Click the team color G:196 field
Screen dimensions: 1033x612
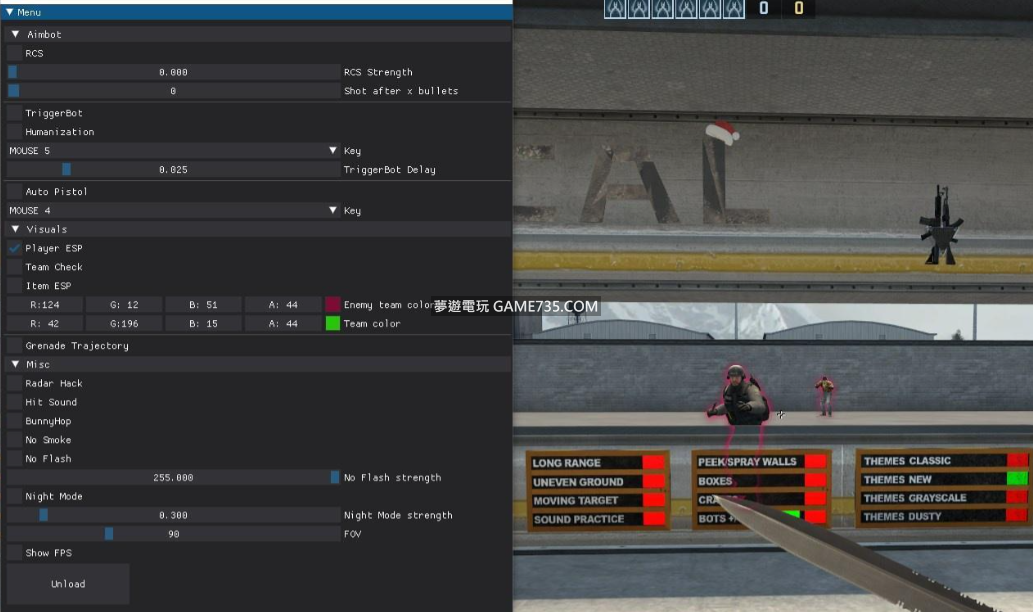(123, 324)
